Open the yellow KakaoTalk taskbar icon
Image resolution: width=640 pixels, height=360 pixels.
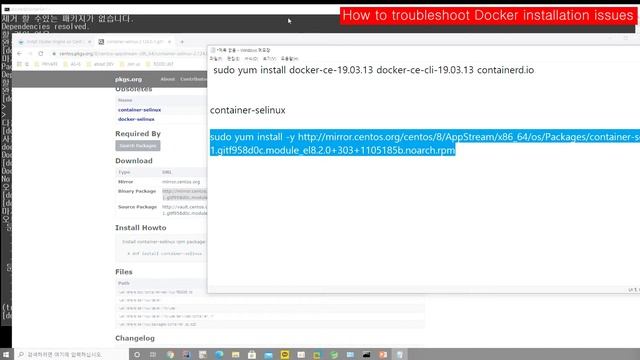click(x=285, y=355)
